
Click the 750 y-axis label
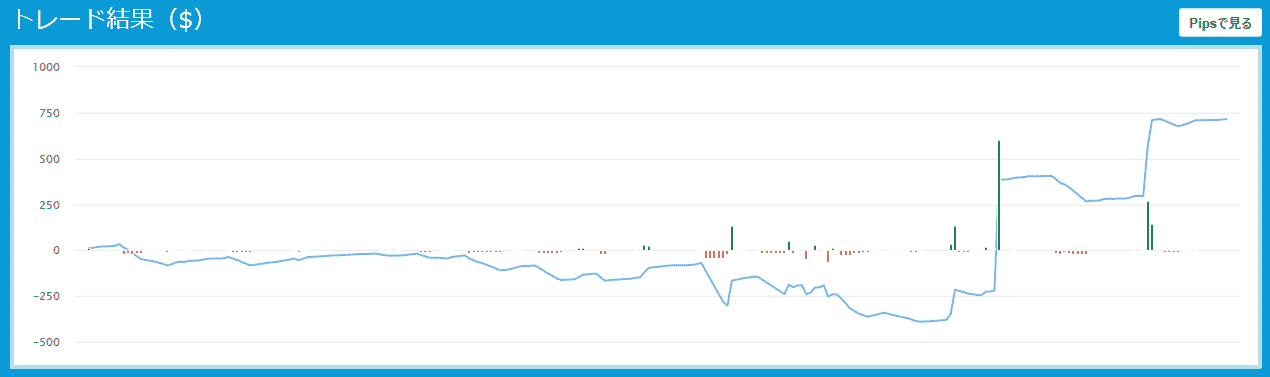49,113
